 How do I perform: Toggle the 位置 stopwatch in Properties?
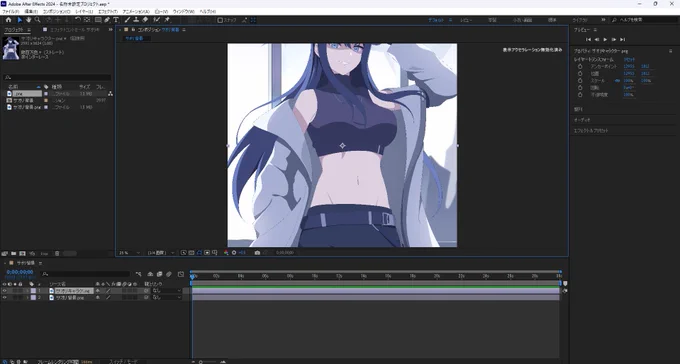coord(580,74)
